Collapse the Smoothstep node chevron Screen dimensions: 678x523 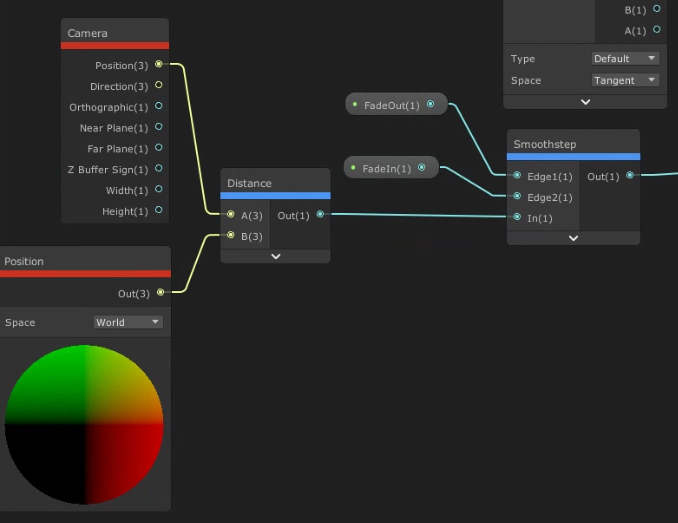point(573,238)
